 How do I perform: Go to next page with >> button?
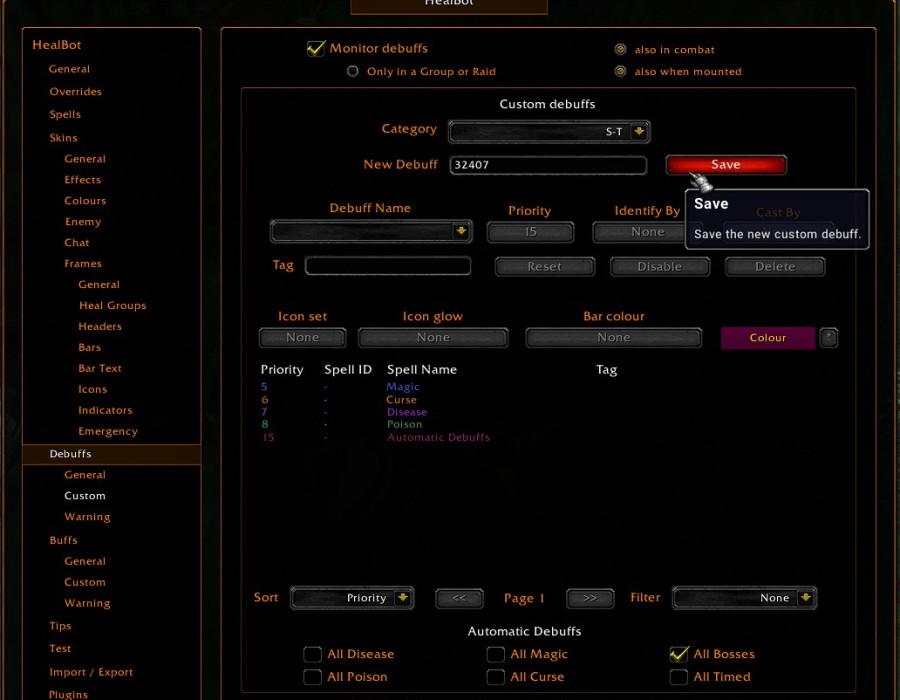tap(590, 598)
